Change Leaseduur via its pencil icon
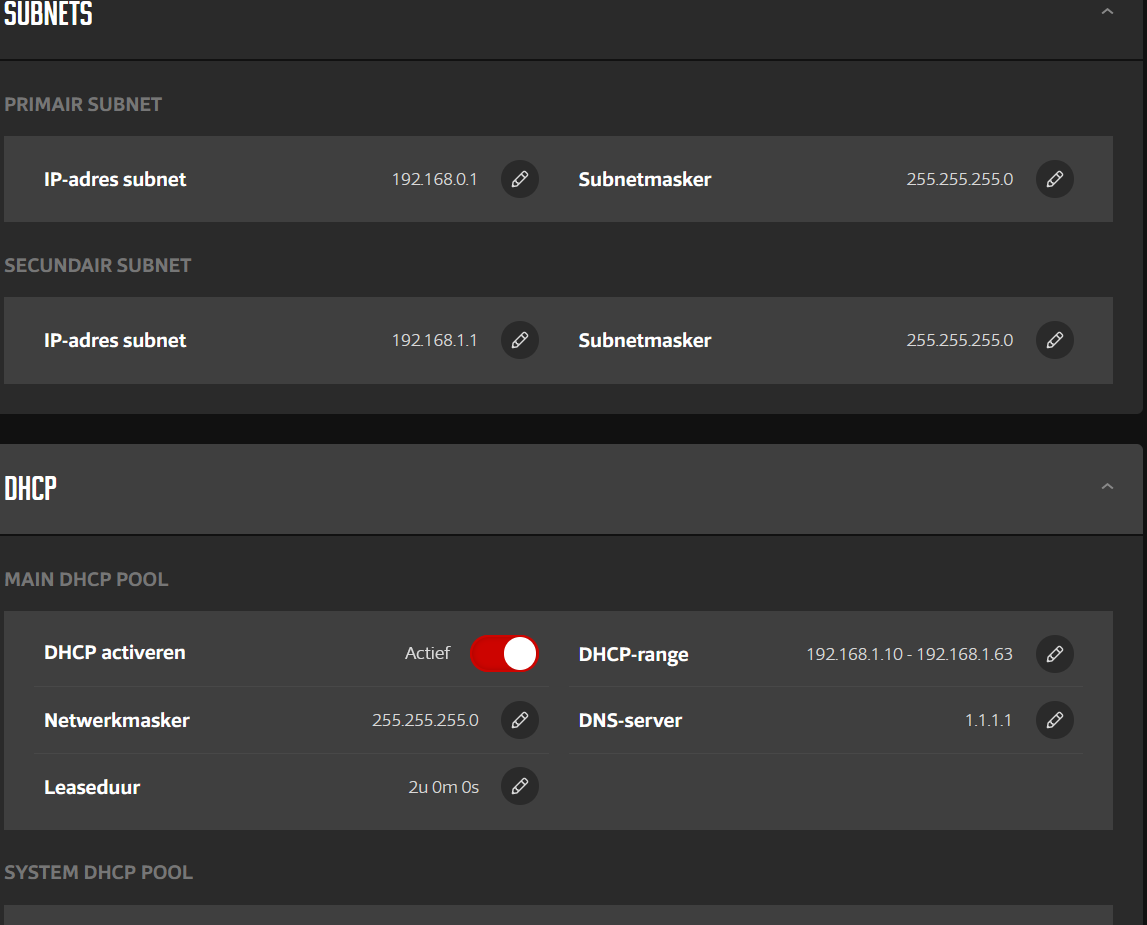 (519, 787)
